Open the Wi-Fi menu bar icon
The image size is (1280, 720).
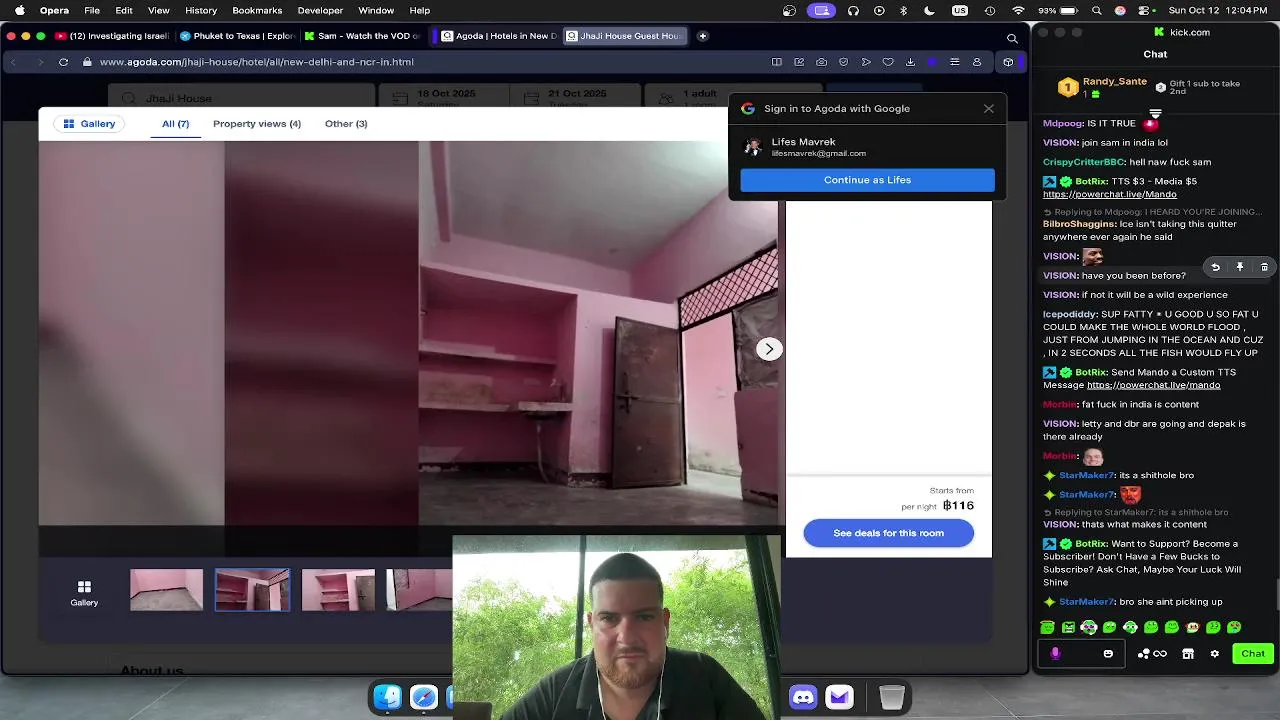[1018, 10]
